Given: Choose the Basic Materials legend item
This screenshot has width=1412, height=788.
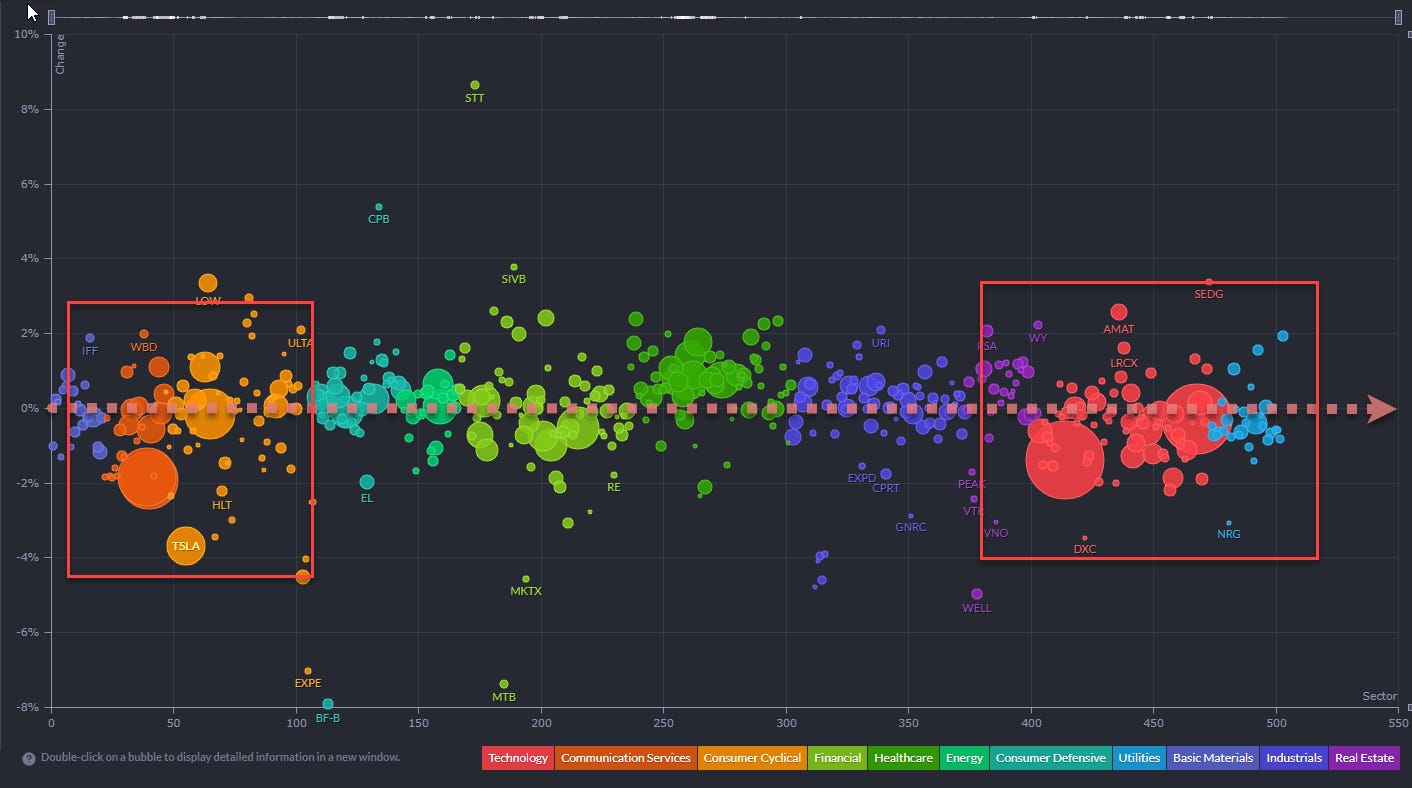Looking at the screenshot, I should tap(1213, 758).
